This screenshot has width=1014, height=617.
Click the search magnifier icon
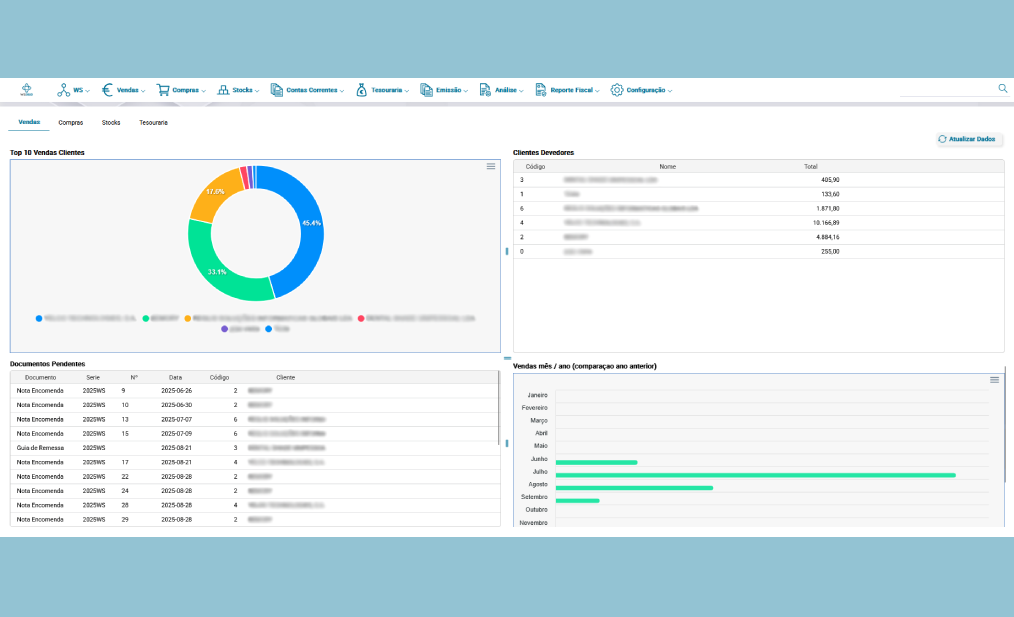[1003, 89]
